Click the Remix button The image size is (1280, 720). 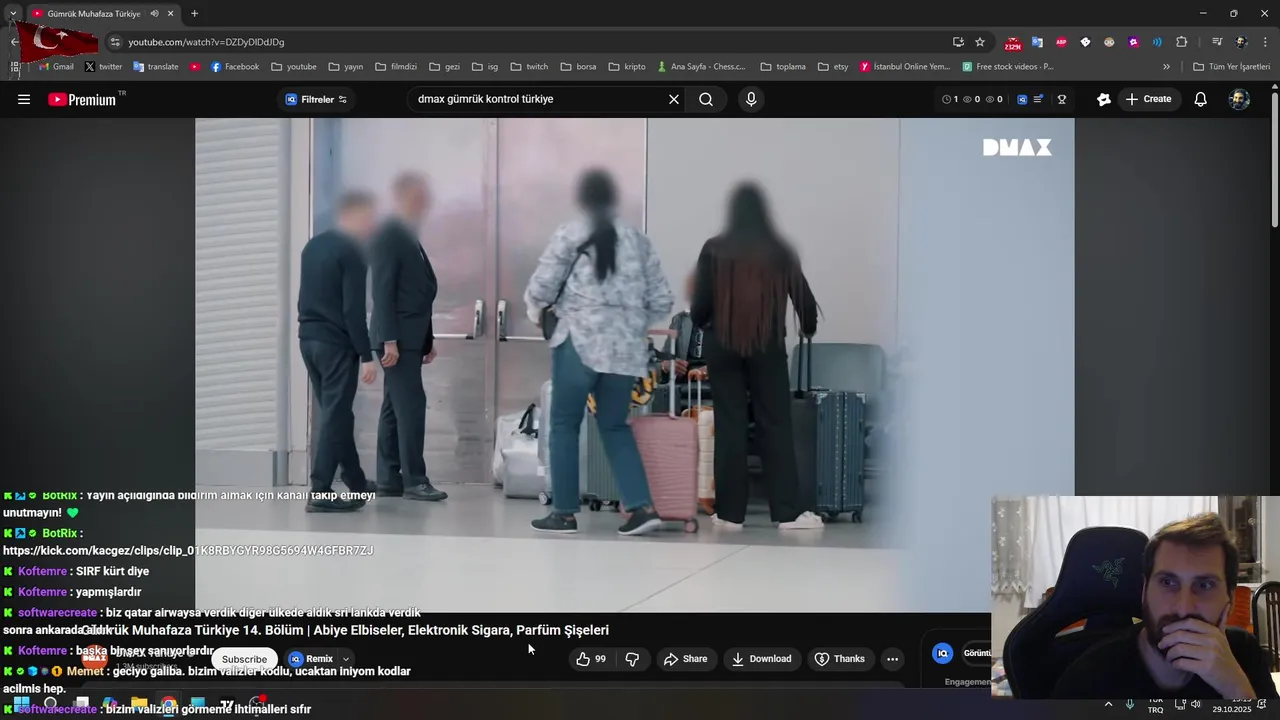(311, 659)
